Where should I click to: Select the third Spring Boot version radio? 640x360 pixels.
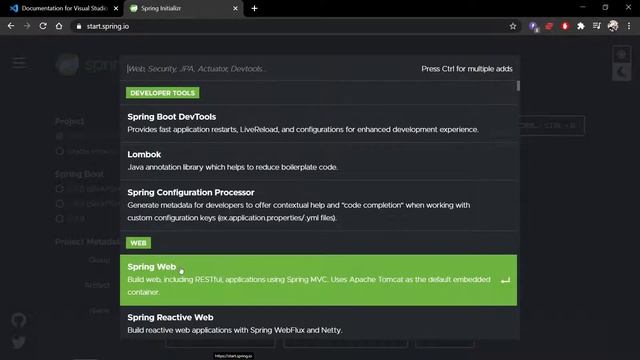60,218
